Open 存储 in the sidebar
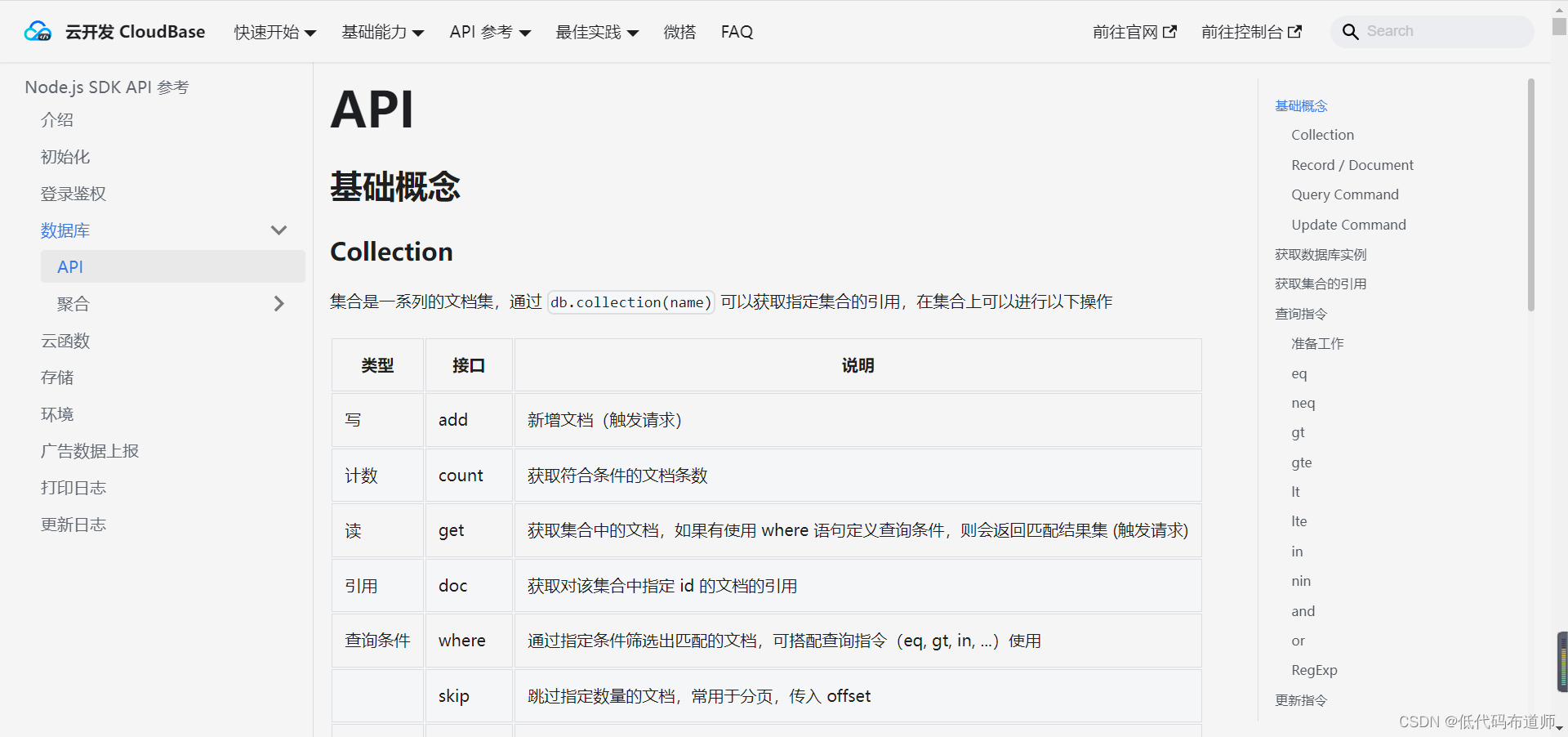The width and height of the screenshot is (1568, 737). tap(57, 377)
